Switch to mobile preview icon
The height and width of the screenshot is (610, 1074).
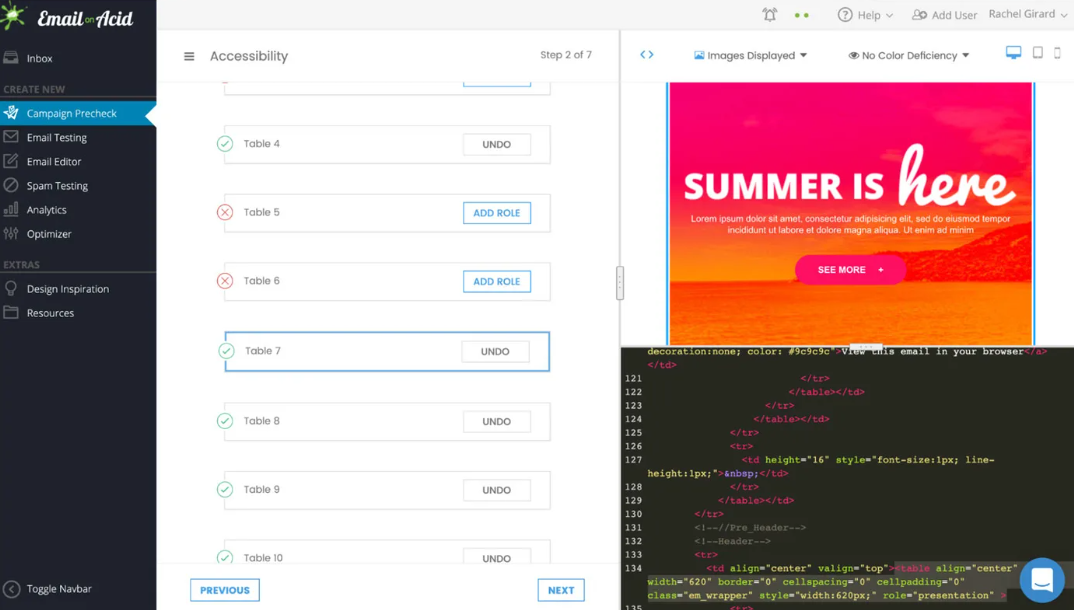[1058, 53]
